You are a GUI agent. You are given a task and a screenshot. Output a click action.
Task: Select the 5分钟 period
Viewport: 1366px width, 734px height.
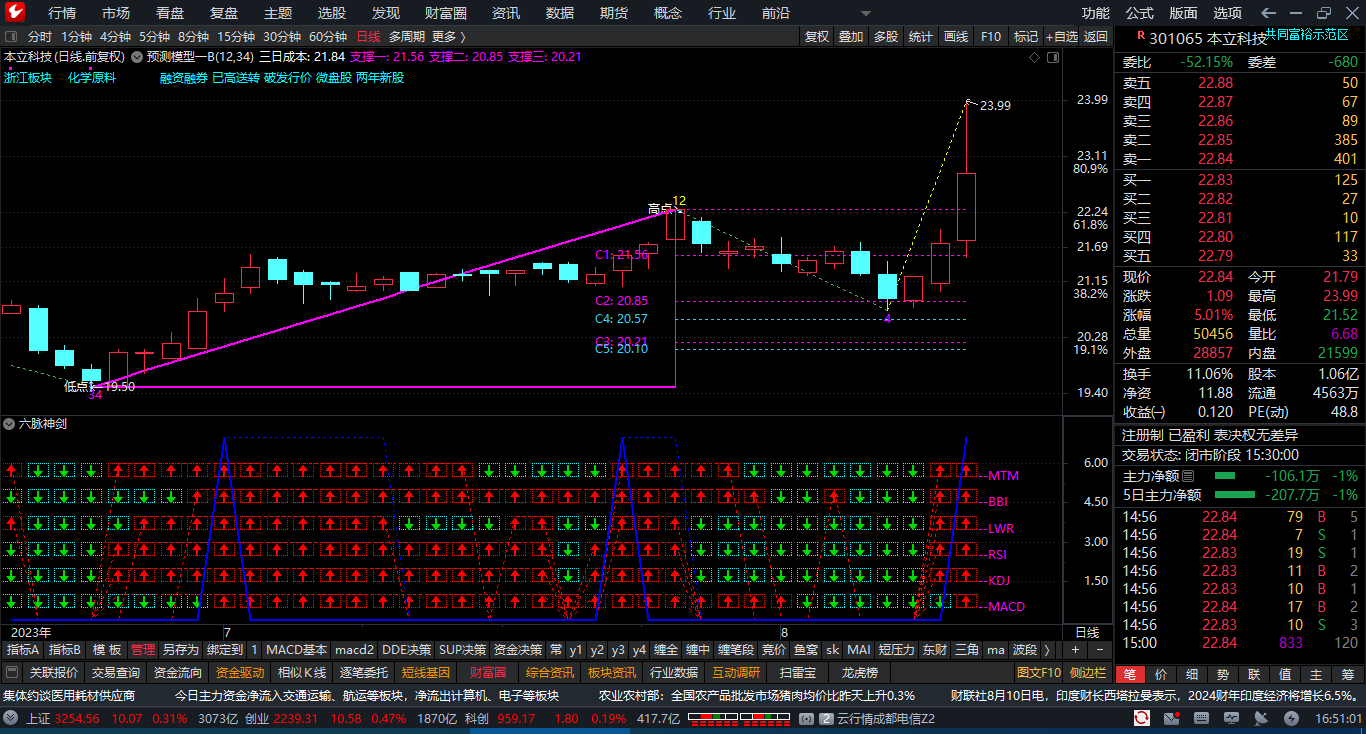pyautogui.click(x=154, y=36)
